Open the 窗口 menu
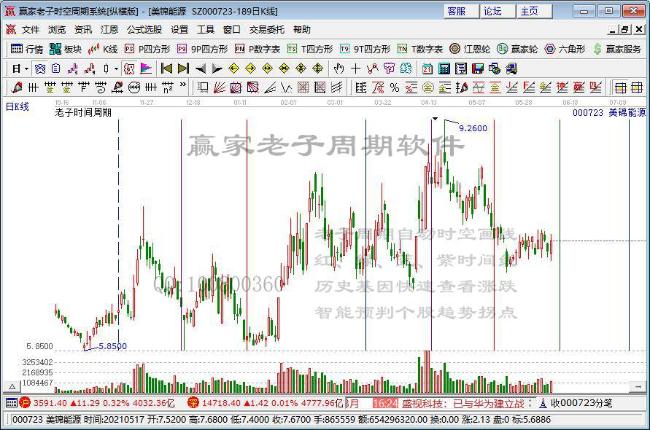The width and height of the screenshot is (650, 430). pyautogui.click(x=232, y=29)
